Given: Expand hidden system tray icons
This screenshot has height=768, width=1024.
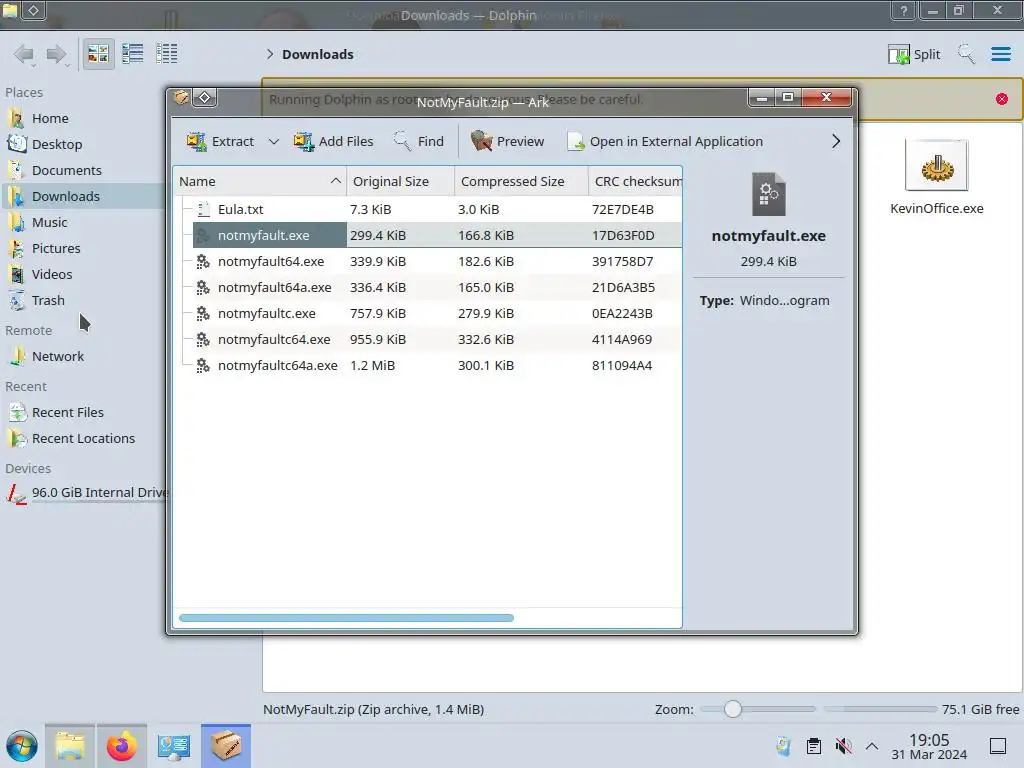Looking at the screenshot, I should [872, 746].
